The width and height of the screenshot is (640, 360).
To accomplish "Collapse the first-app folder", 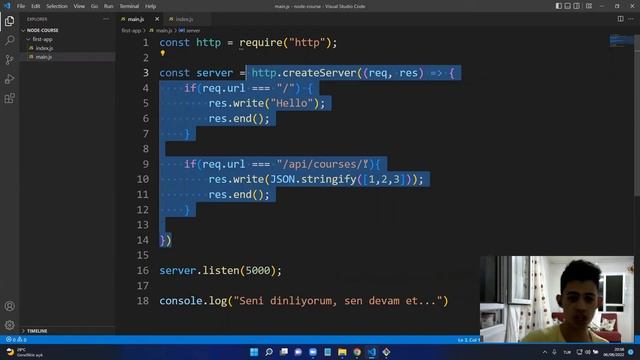I will pyautogui.click(x=67, y=39).
